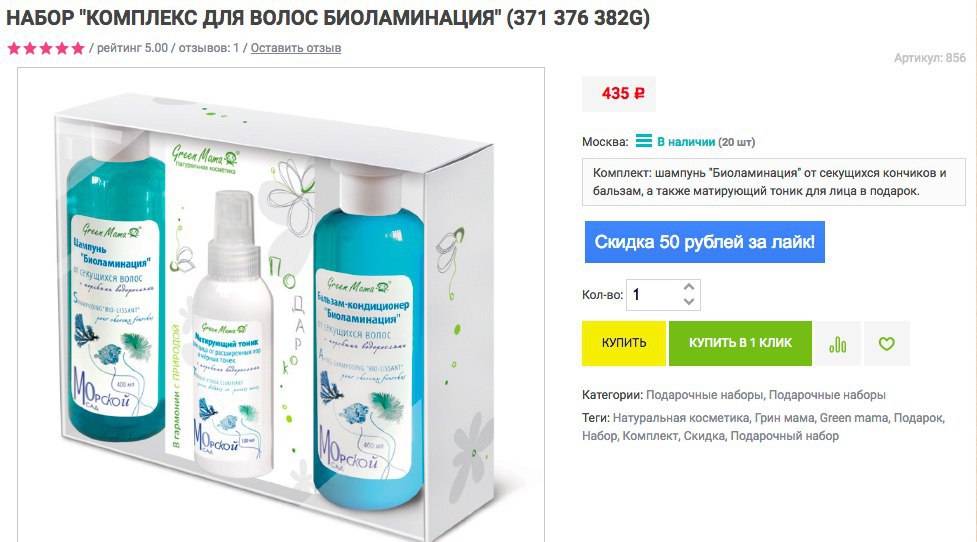Click the product gift set image

pos(281,305)
